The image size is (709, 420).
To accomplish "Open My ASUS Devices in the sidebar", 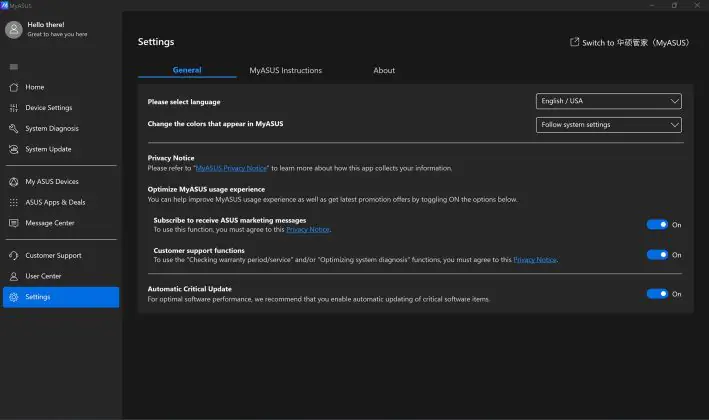I will tap(52, 182).
